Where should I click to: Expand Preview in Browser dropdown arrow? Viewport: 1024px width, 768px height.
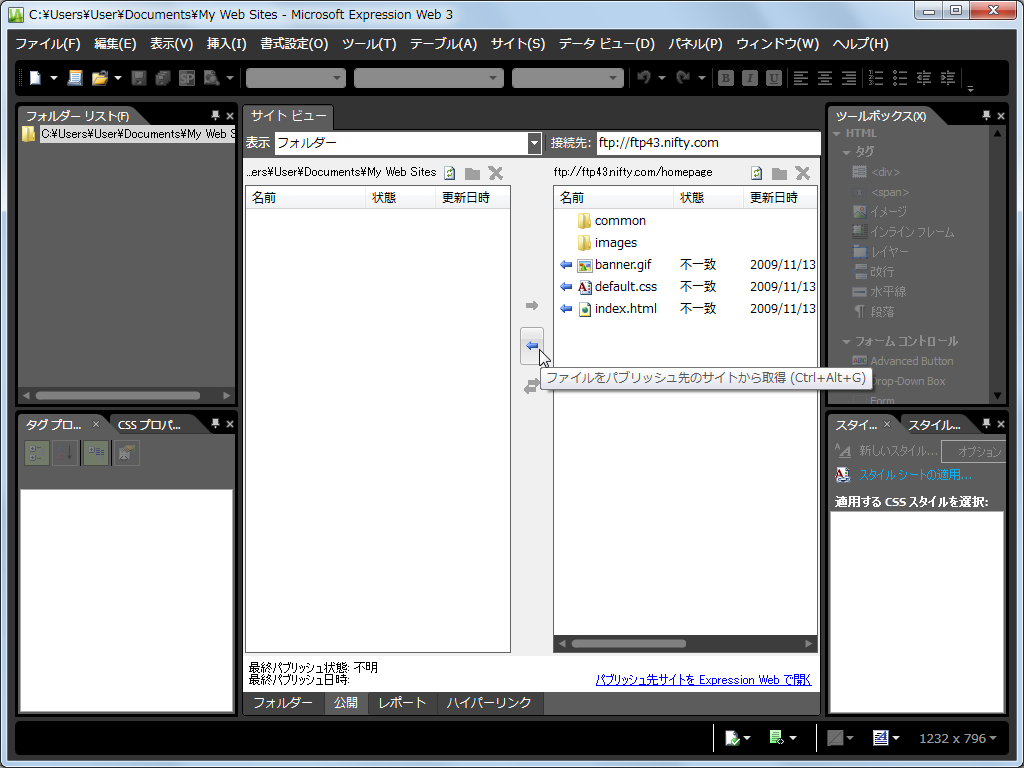tap(230, 78)
